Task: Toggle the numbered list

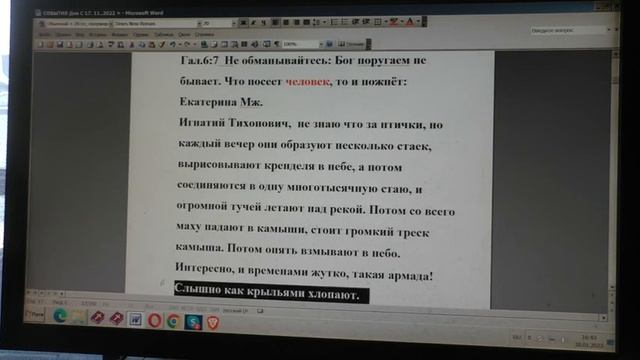Action: [x=334, y=22]
